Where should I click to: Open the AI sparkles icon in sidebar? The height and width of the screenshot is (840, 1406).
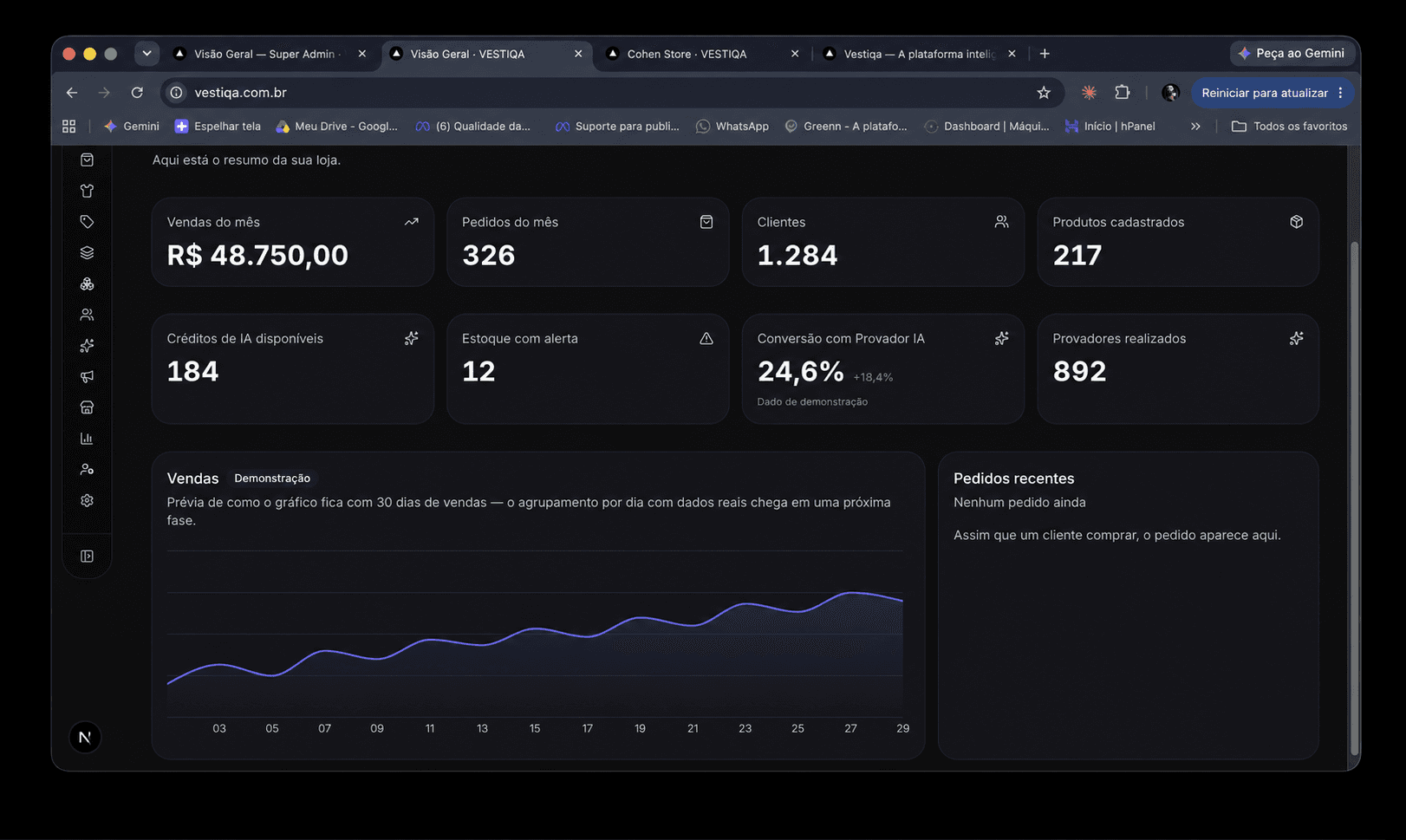(x=87, y=346)
